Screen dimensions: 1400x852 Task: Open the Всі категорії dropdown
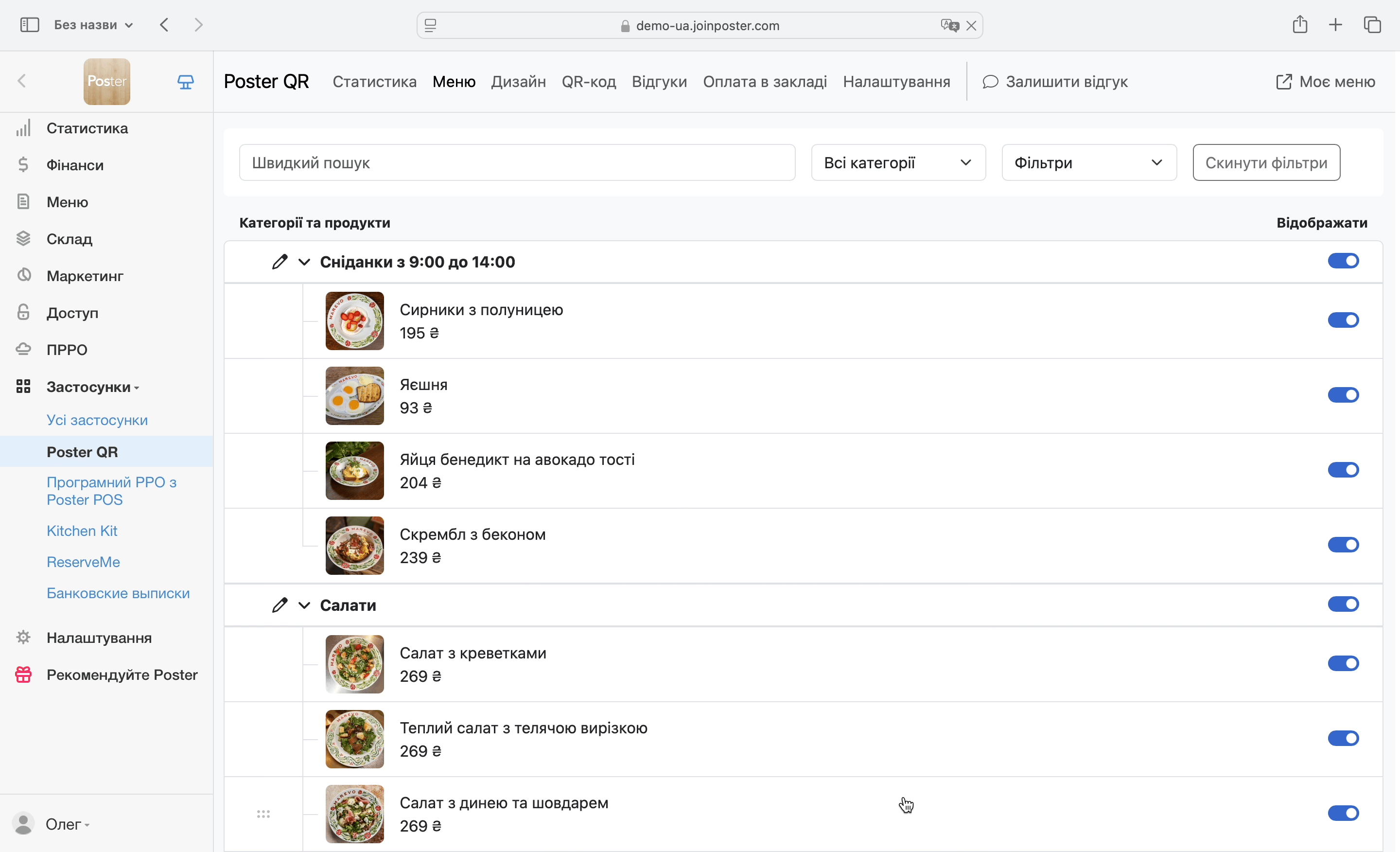[898, 163]
